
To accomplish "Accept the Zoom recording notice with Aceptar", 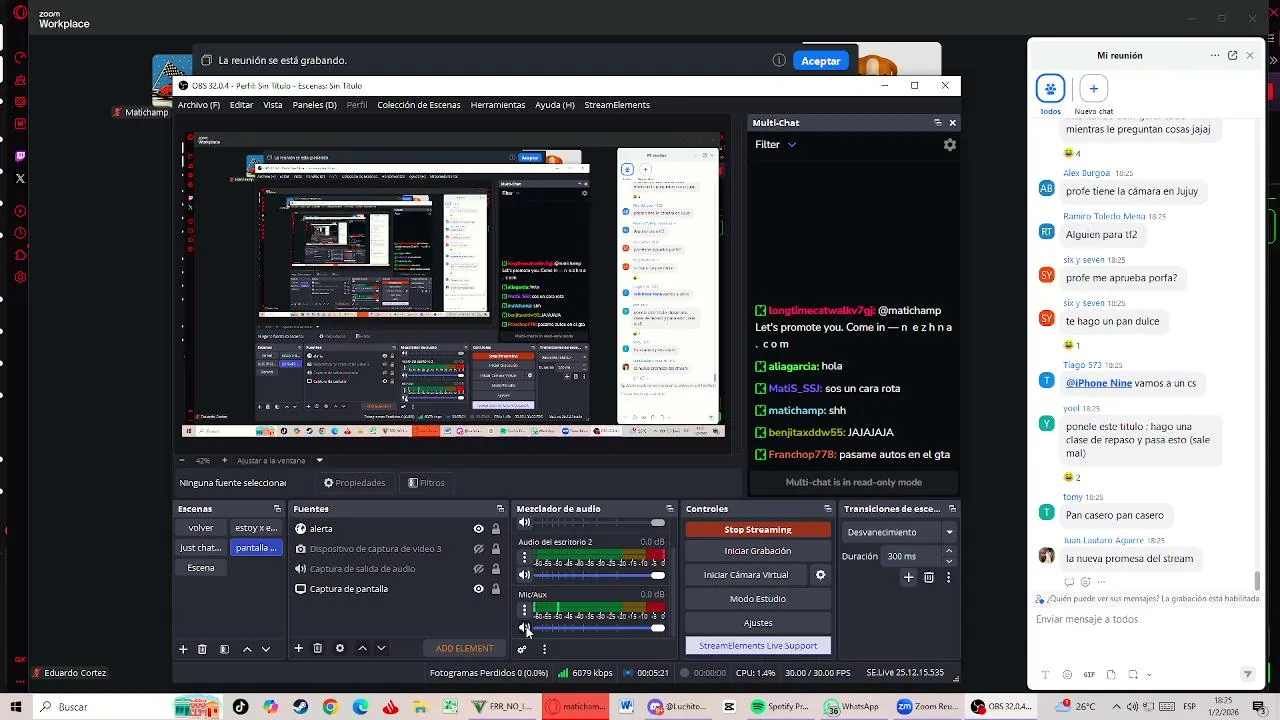I will pos(821,61).
